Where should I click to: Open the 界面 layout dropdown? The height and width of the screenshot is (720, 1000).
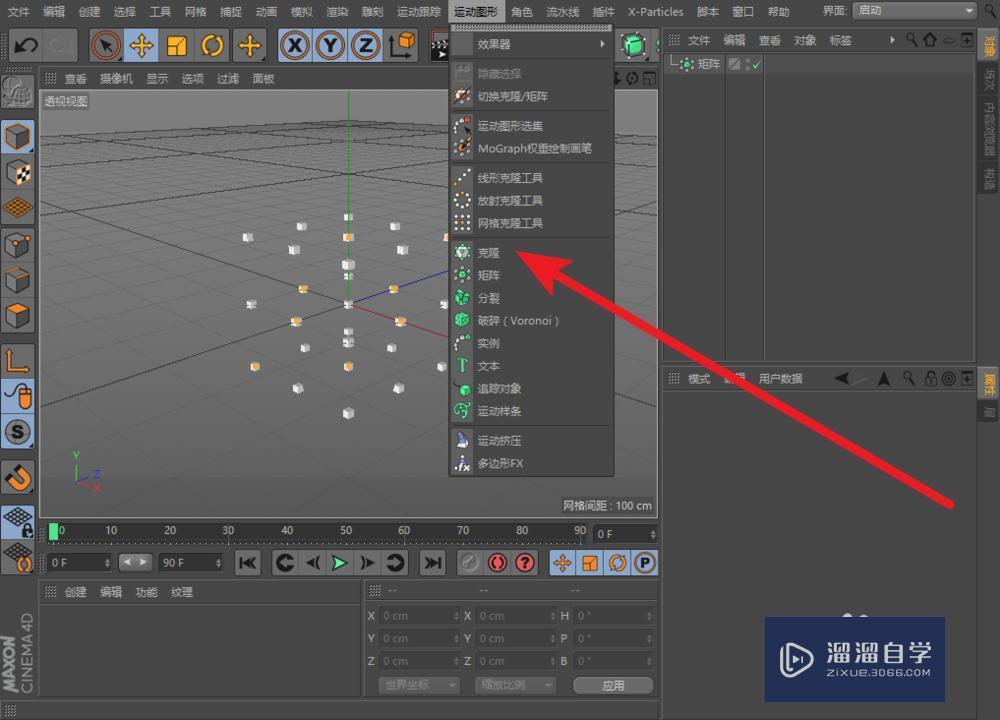coord(915,10)
